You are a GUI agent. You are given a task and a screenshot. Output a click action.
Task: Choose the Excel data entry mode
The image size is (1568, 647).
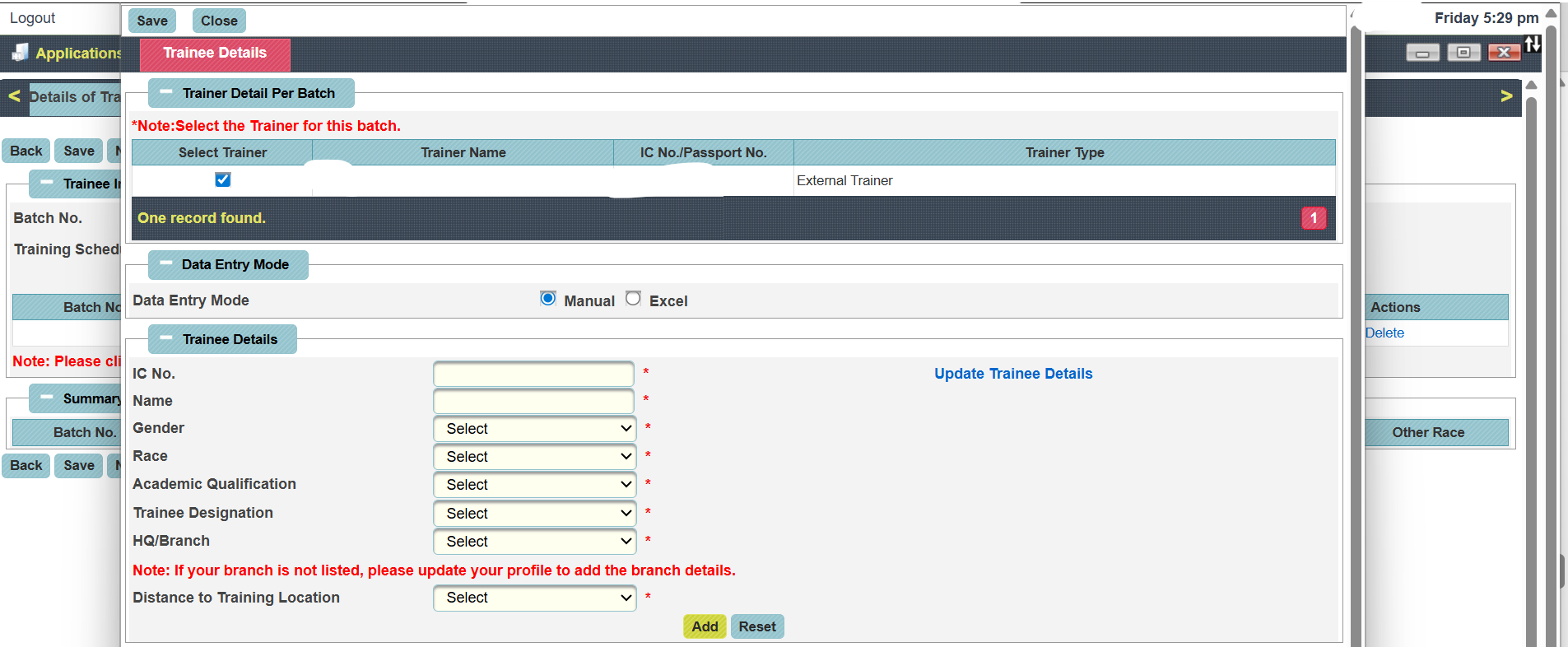coord(633,299)
